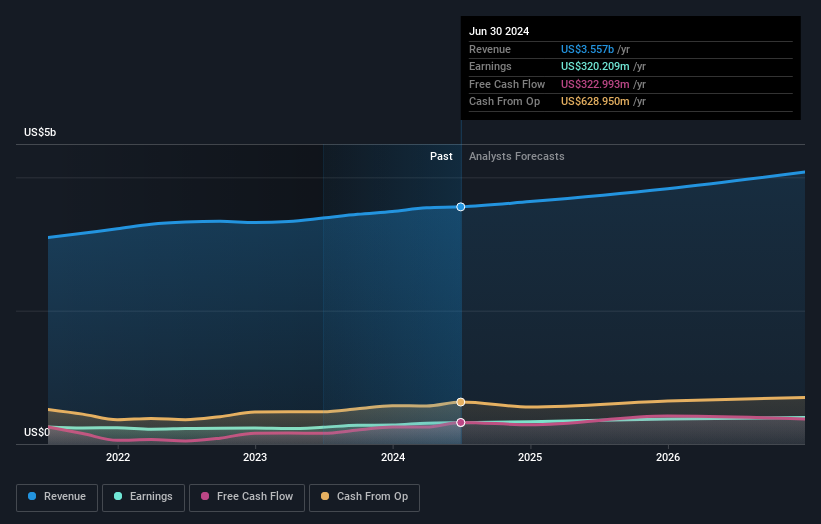Click the US$322.993m free cash flow value
This screenshot has width=821, height=524.
tap(595, 84)
